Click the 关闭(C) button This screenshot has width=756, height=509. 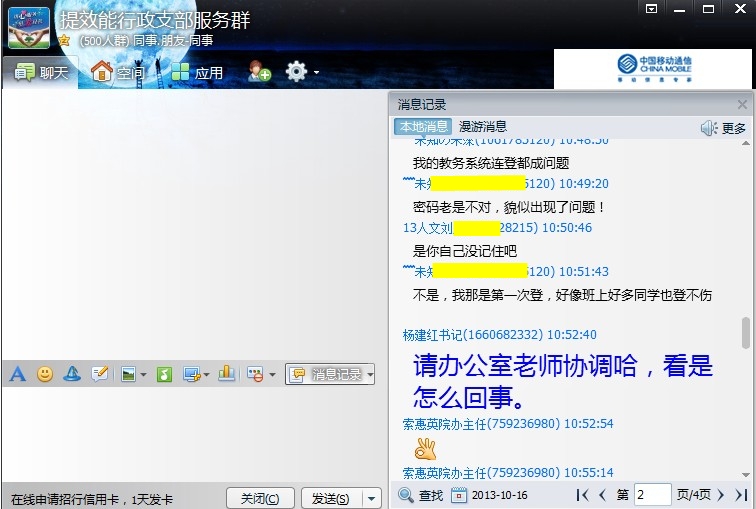pyautogui.click(x=260, y=498)
